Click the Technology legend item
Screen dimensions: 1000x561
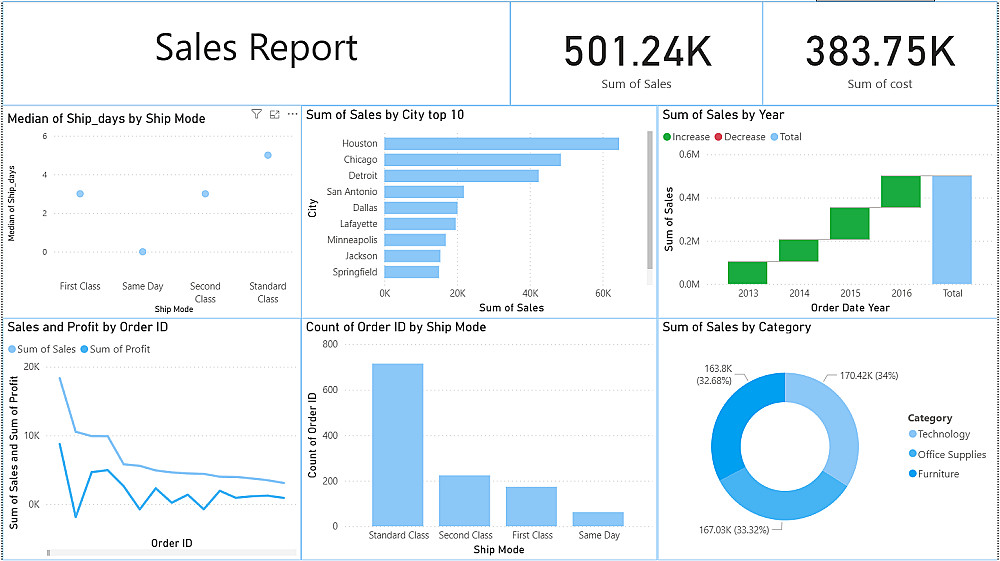[939, 434]
